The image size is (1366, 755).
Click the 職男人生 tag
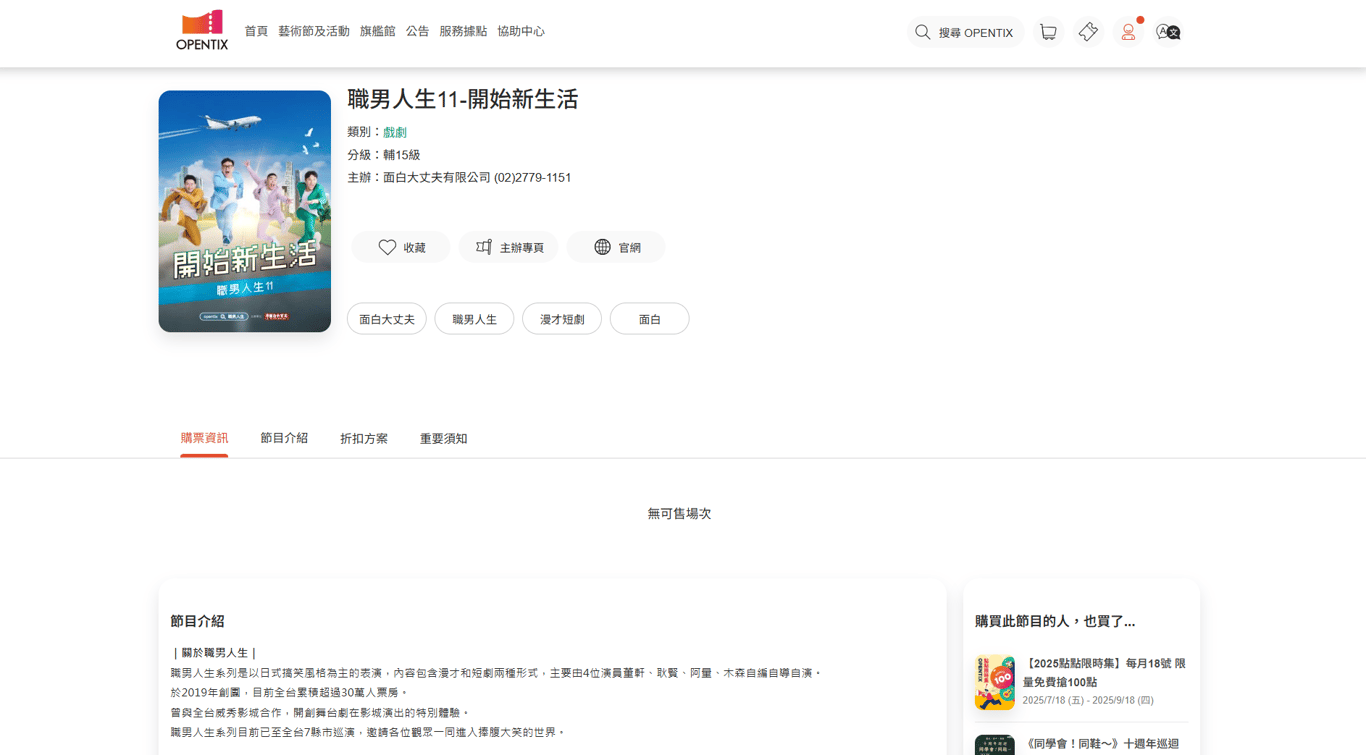click(x=474, y=319)
